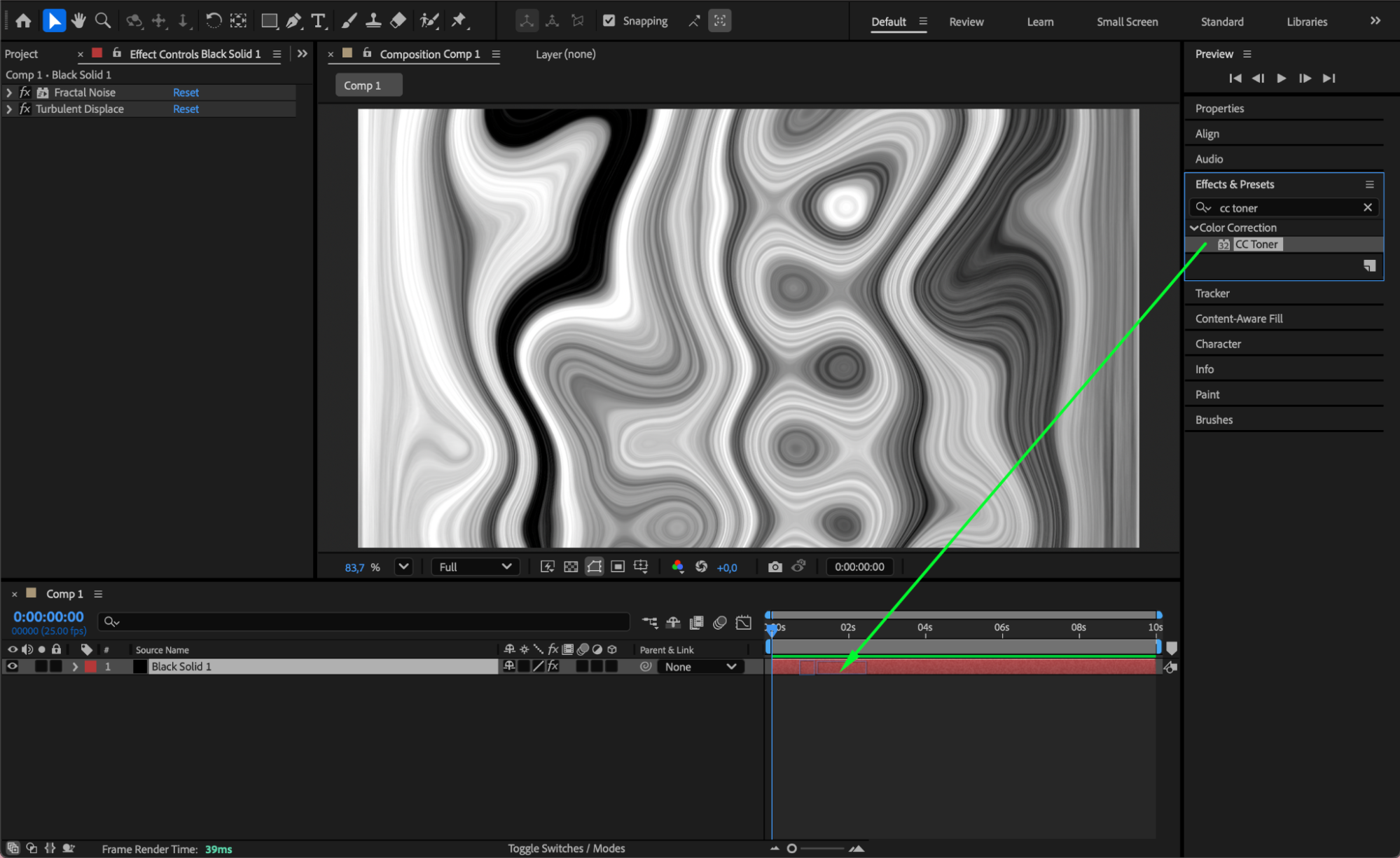1400x858 pixels.
Task: Expand Fractal Noise effect properties
Action: (9, 92)
